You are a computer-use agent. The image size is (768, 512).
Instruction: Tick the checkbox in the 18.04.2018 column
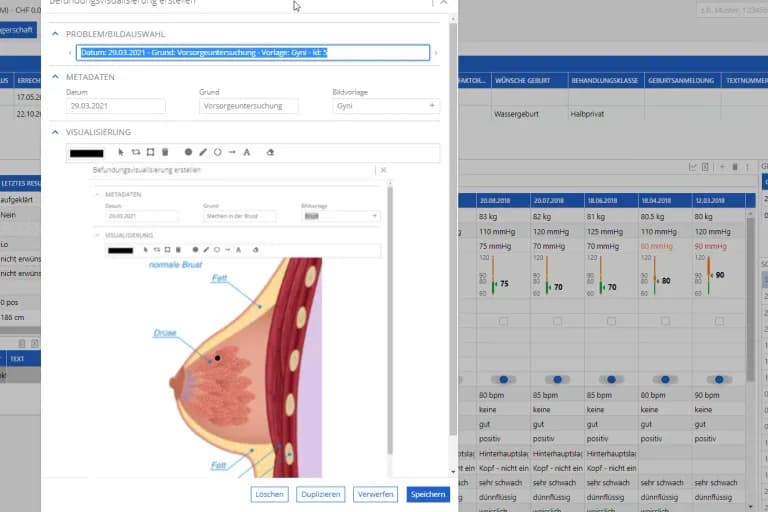pyautogui.click(x=665, y=321)
